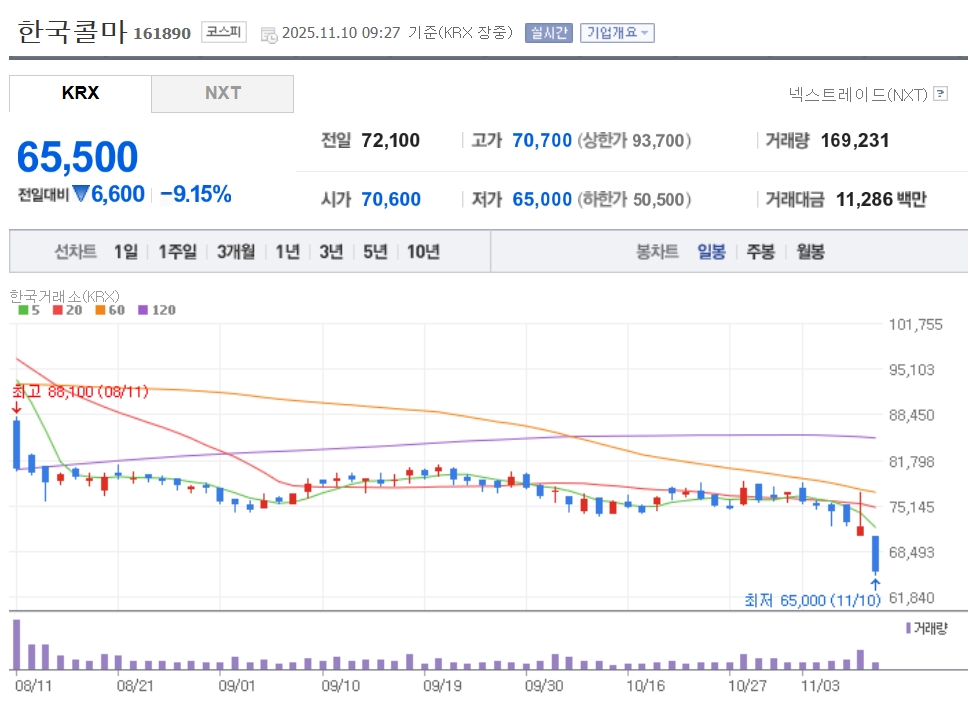Viewport: 968px width, 703px height.
Task: Click the blue down-triangle price change icon
Action: click(81, 194)
